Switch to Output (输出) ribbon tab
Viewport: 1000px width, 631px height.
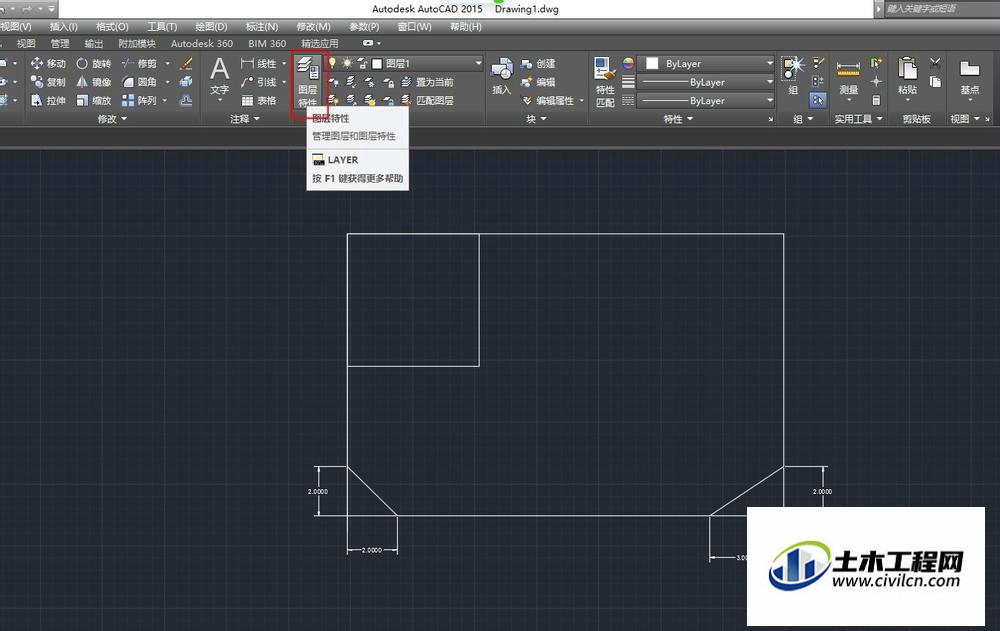(94, 43)
